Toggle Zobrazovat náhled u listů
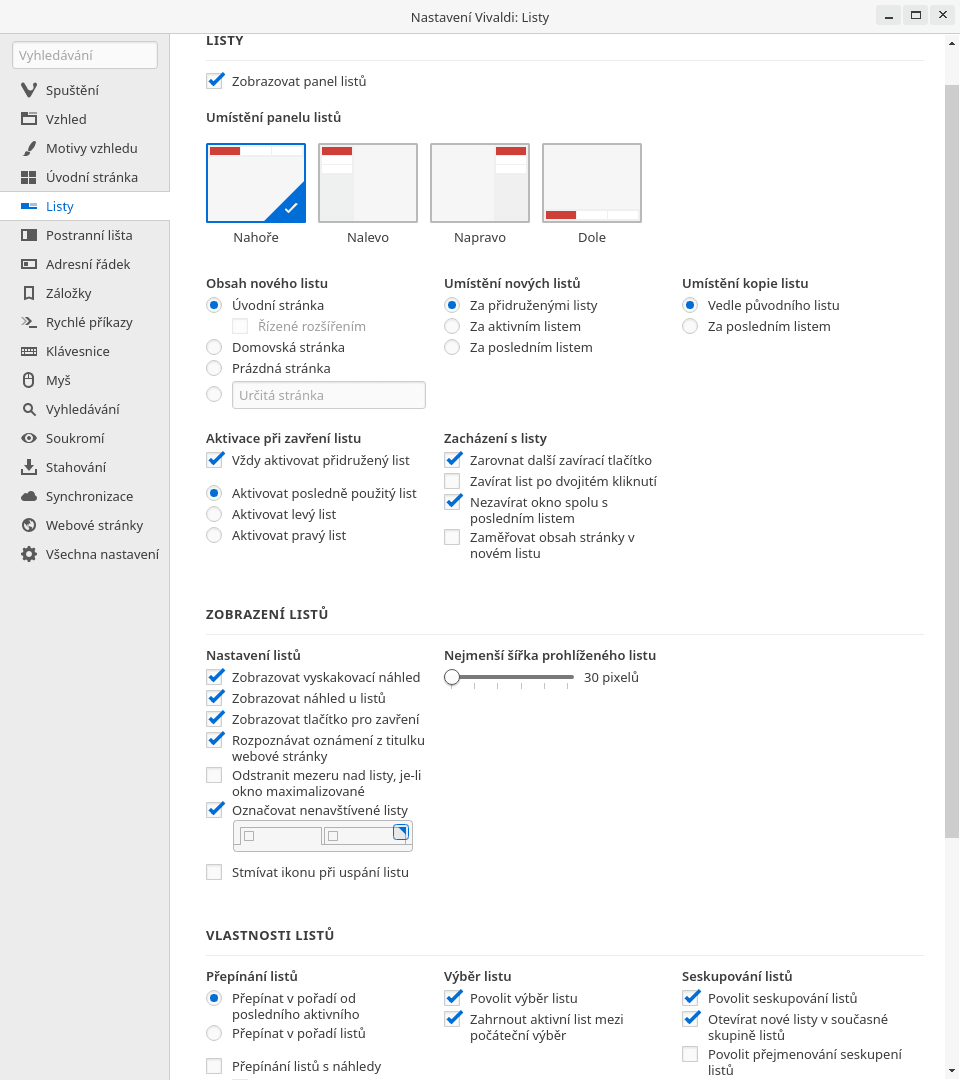Viewport: 960px width, 1080px height. click(215, 698)
